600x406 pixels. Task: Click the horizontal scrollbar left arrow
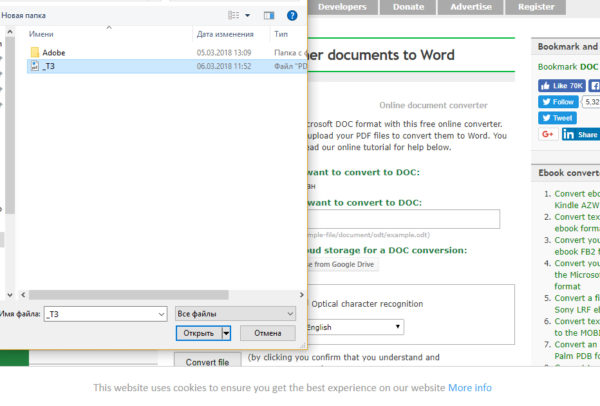[23, 295]
